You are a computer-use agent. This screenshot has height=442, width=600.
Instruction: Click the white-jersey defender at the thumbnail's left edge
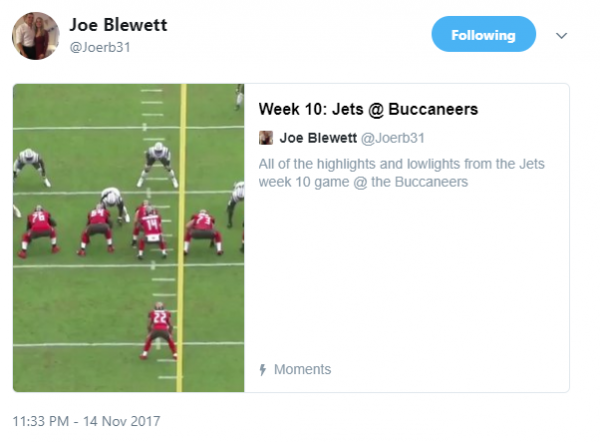coord(28,165)
